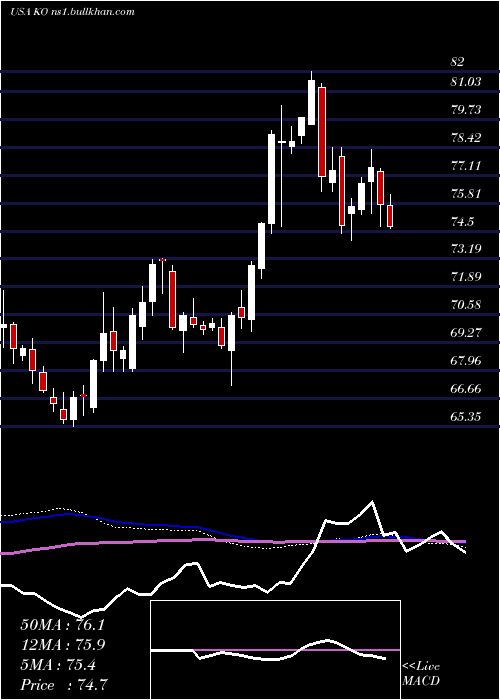Viewport: 500px width, 700px height.
Task: Click the 71.89 price axis label
Action: [467, 277]
